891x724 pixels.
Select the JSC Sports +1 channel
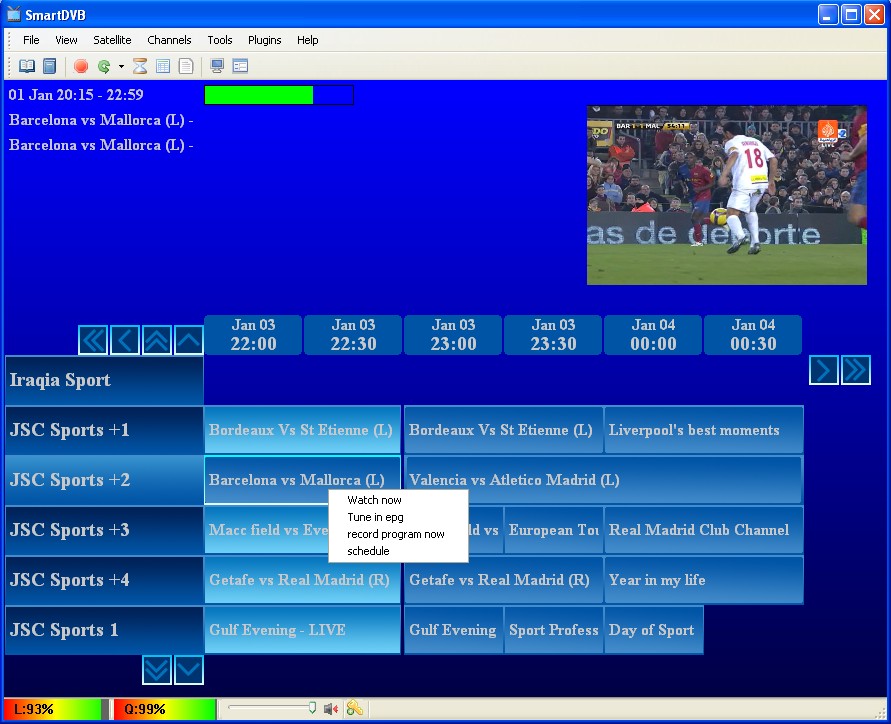coord(105,430)
